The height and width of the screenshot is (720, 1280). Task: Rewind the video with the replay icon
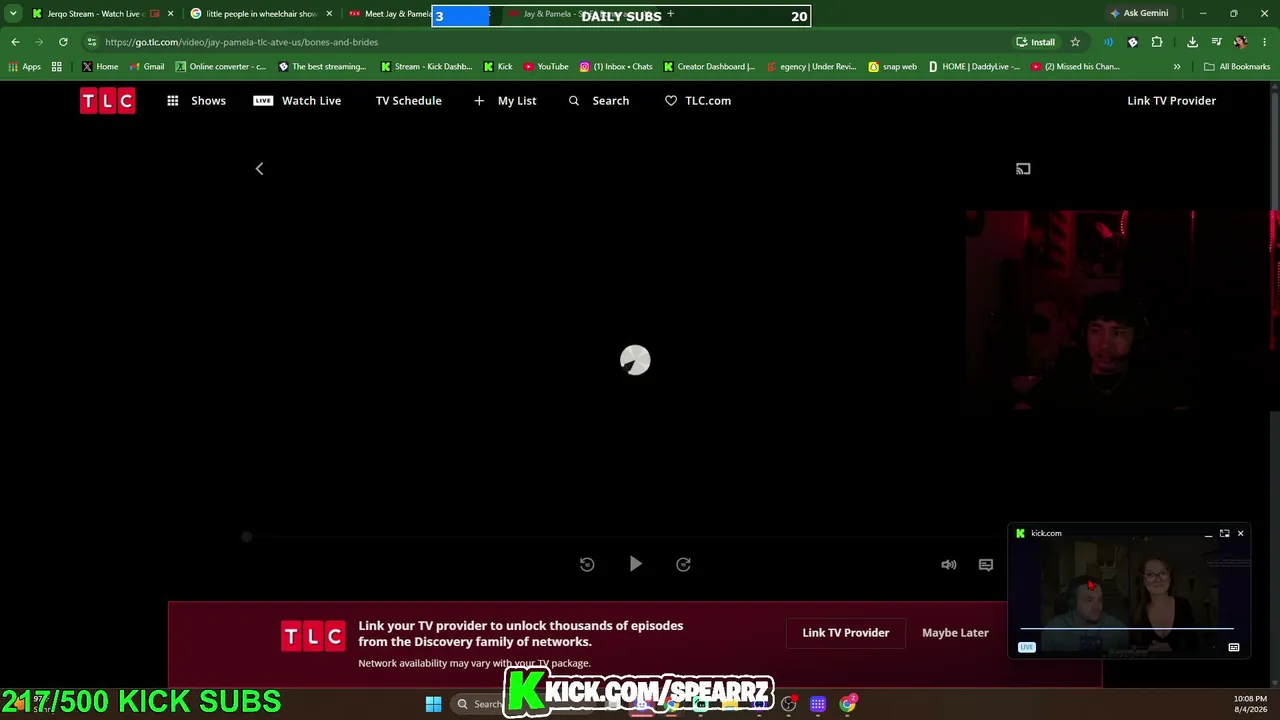(x=587, y=564)
